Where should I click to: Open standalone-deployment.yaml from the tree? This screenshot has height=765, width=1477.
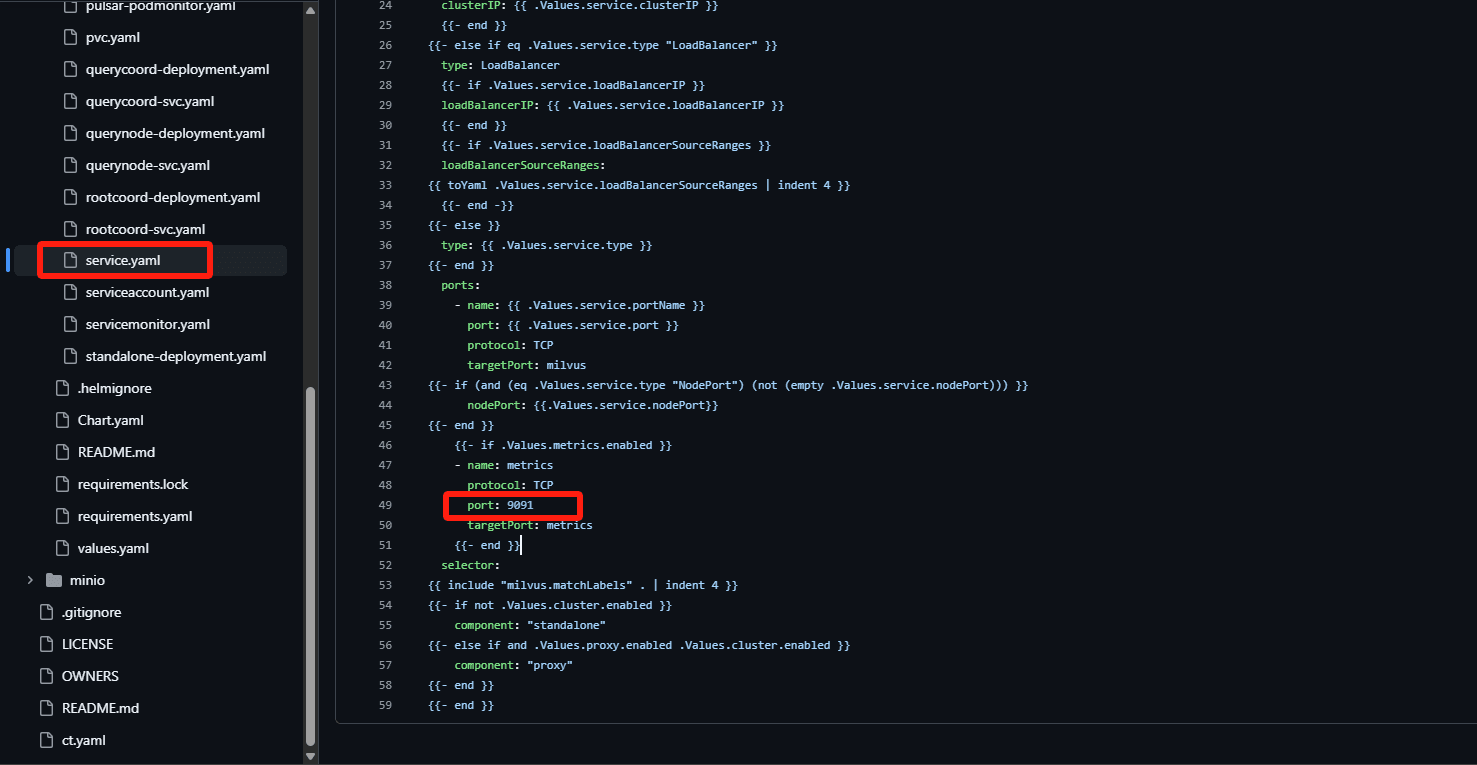176,356
